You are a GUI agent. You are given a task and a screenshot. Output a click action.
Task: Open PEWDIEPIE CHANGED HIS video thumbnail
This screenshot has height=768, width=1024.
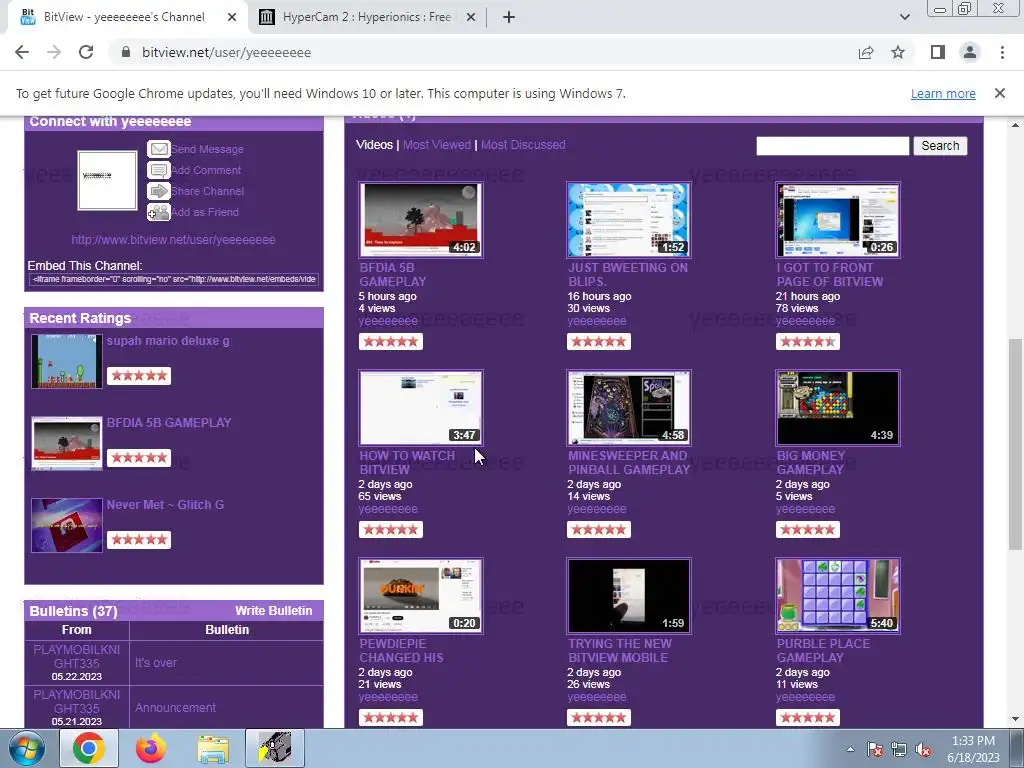[421, 596]
